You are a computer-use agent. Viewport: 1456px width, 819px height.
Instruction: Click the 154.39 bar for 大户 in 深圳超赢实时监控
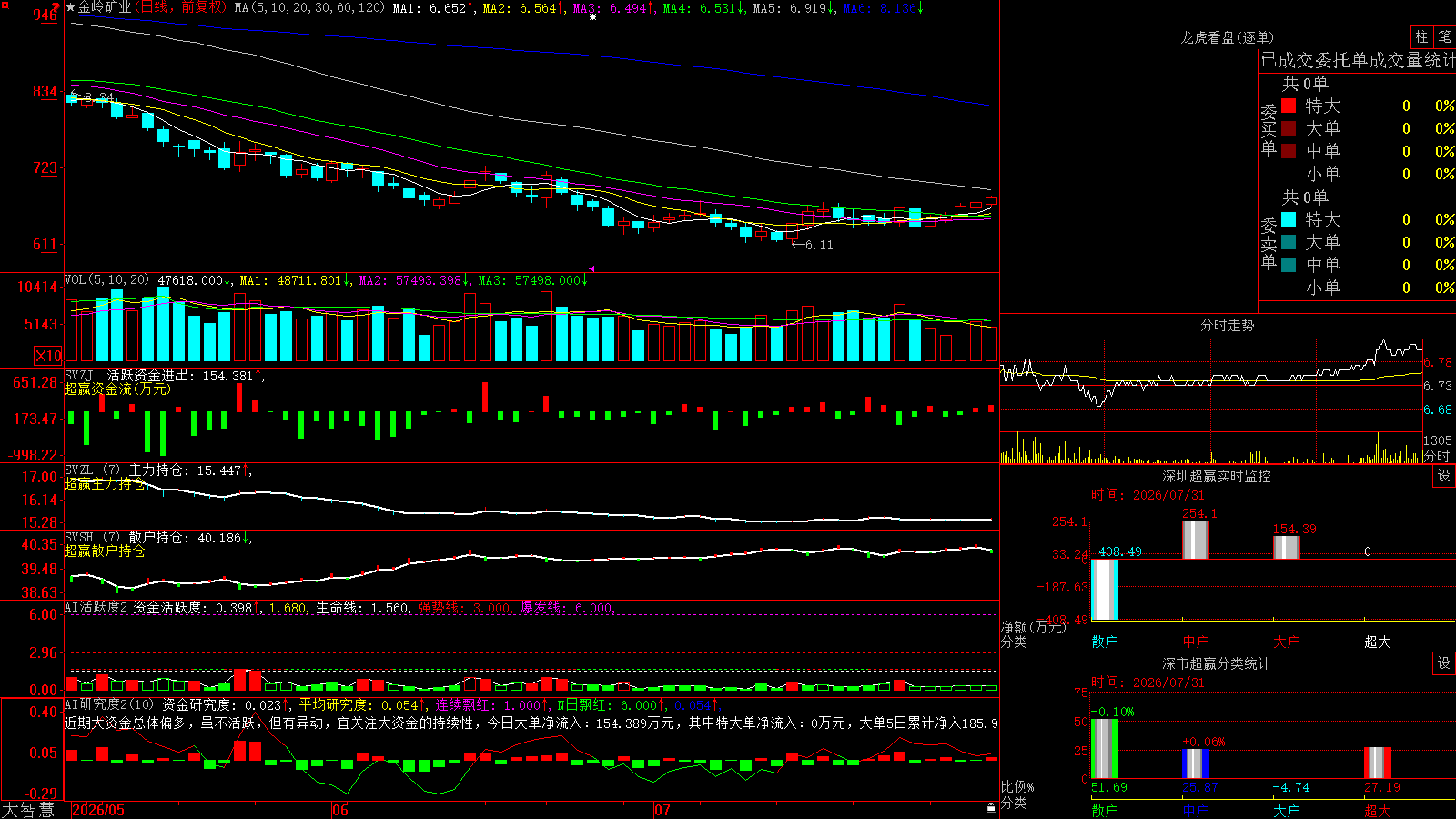pyautogui.click(x=1287, y=547)
